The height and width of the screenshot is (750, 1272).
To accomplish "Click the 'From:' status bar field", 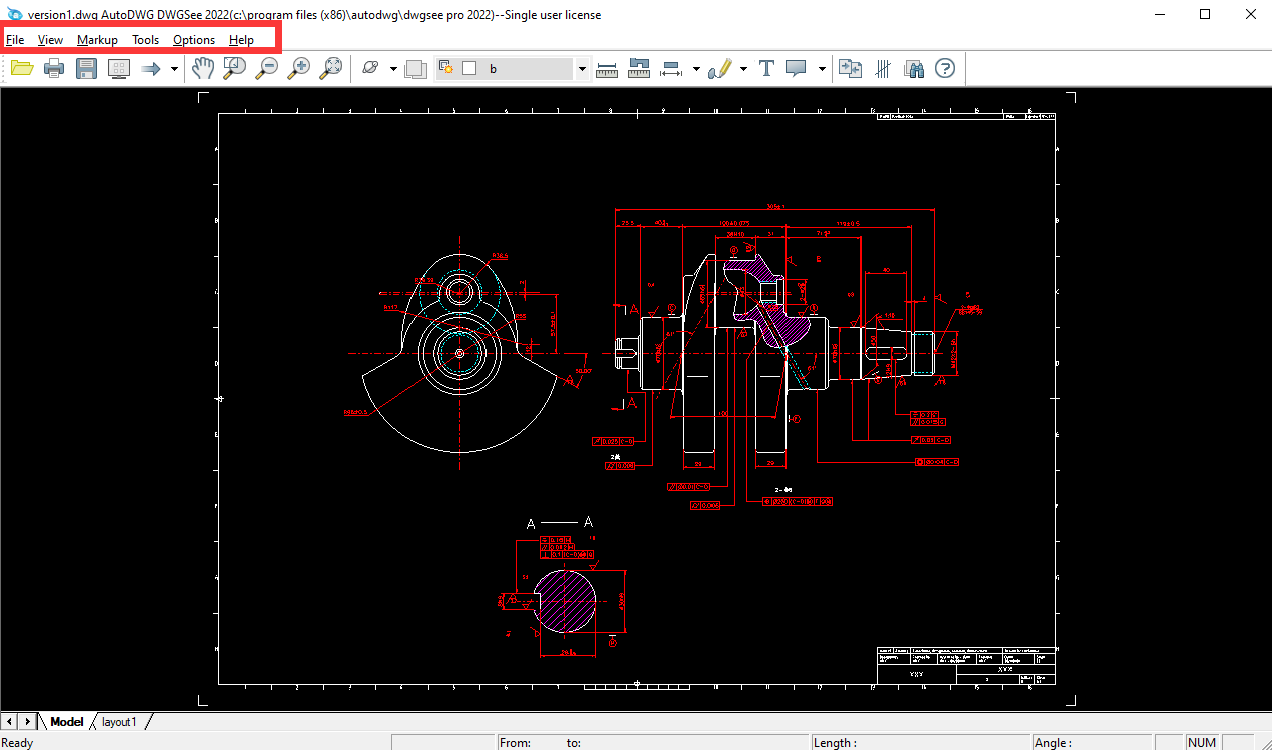I will tap(653, 742).
